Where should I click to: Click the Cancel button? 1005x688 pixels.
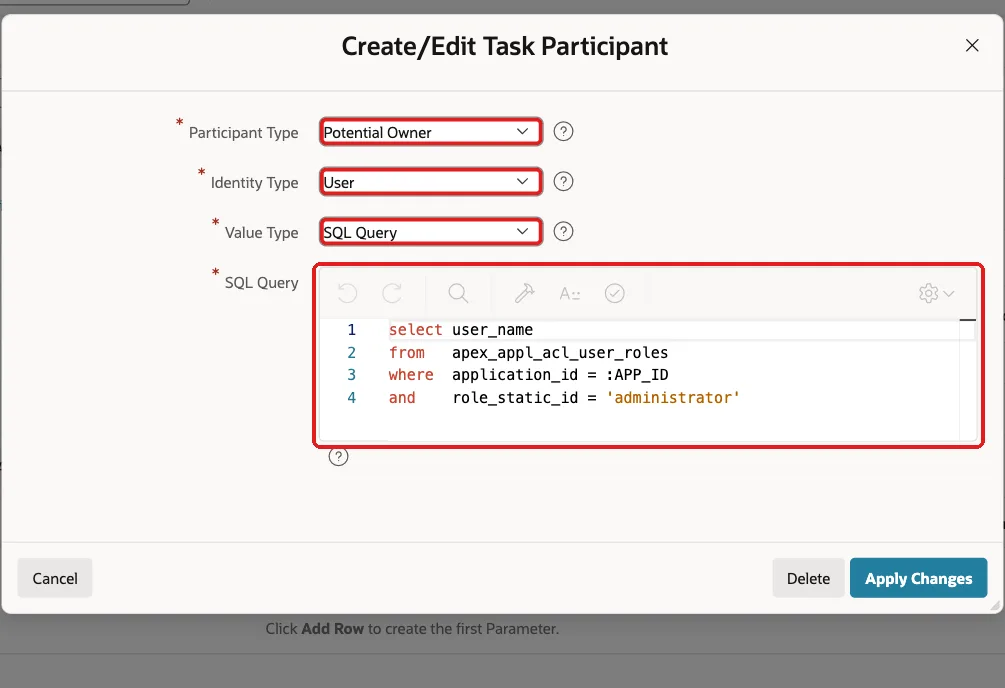(x=55, y=578)
